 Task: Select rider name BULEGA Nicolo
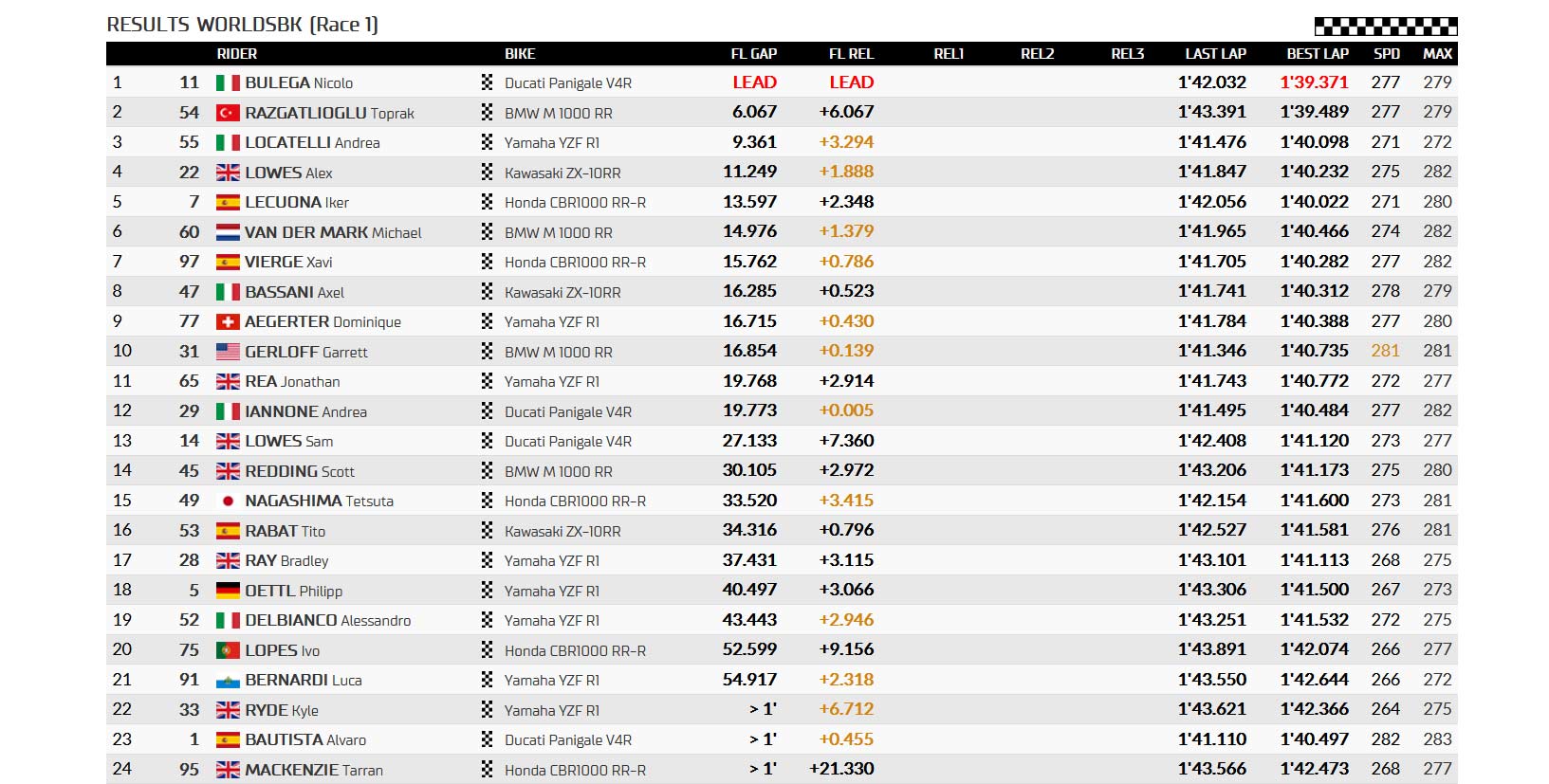coord(299,83)
